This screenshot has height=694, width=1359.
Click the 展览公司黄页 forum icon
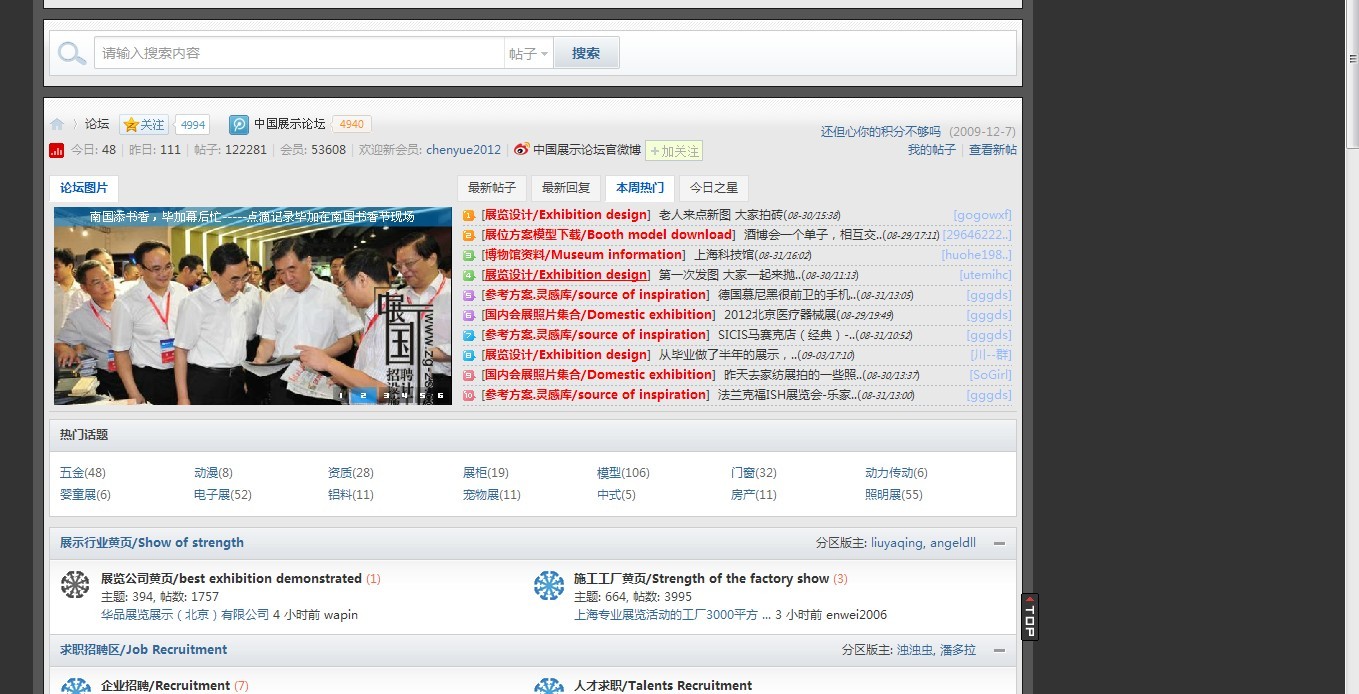[x=75, y=585]
